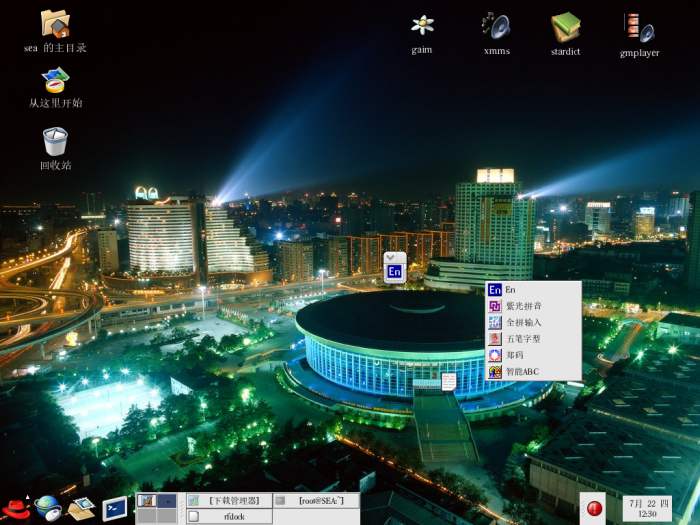Viewport: 700px width, 525px height.
Task: Click the En button on floating bar
Action: coord(394,272)
